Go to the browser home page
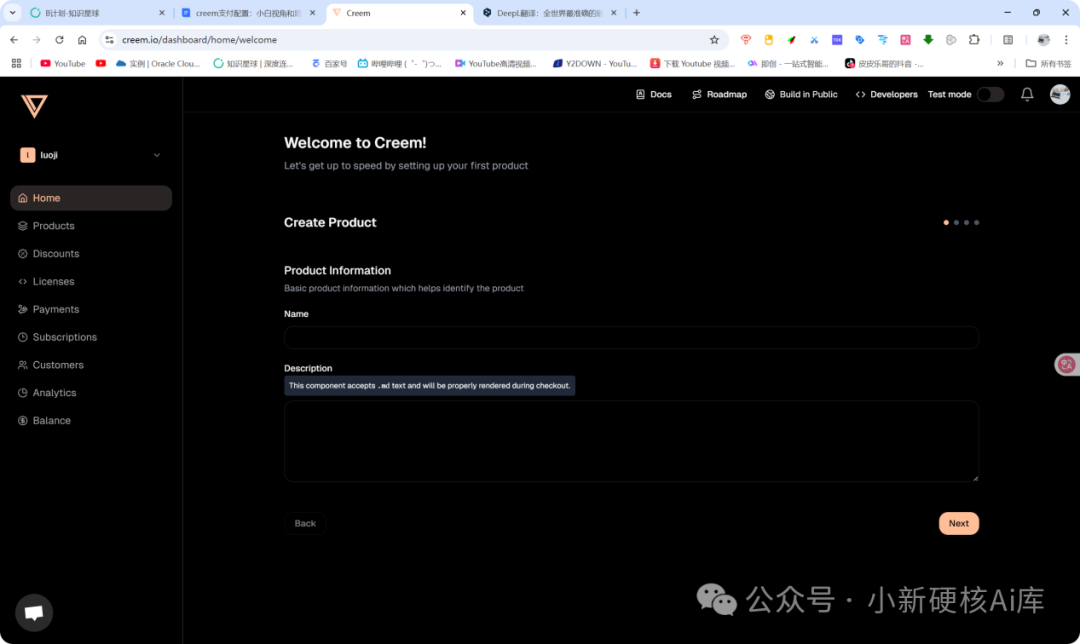This screenshot has width=1080, height=644. pyautogui.click(x=82, y=40)
